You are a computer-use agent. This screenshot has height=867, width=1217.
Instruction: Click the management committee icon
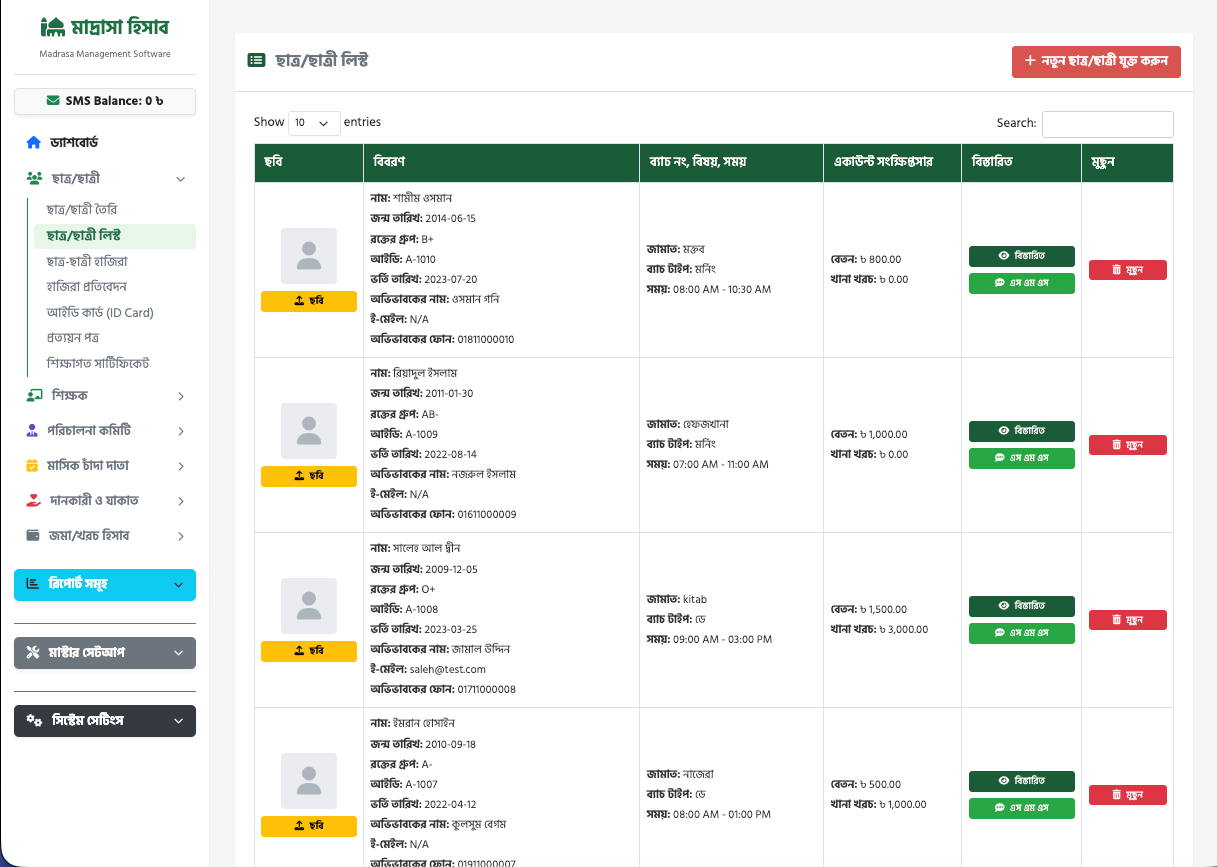32,431
